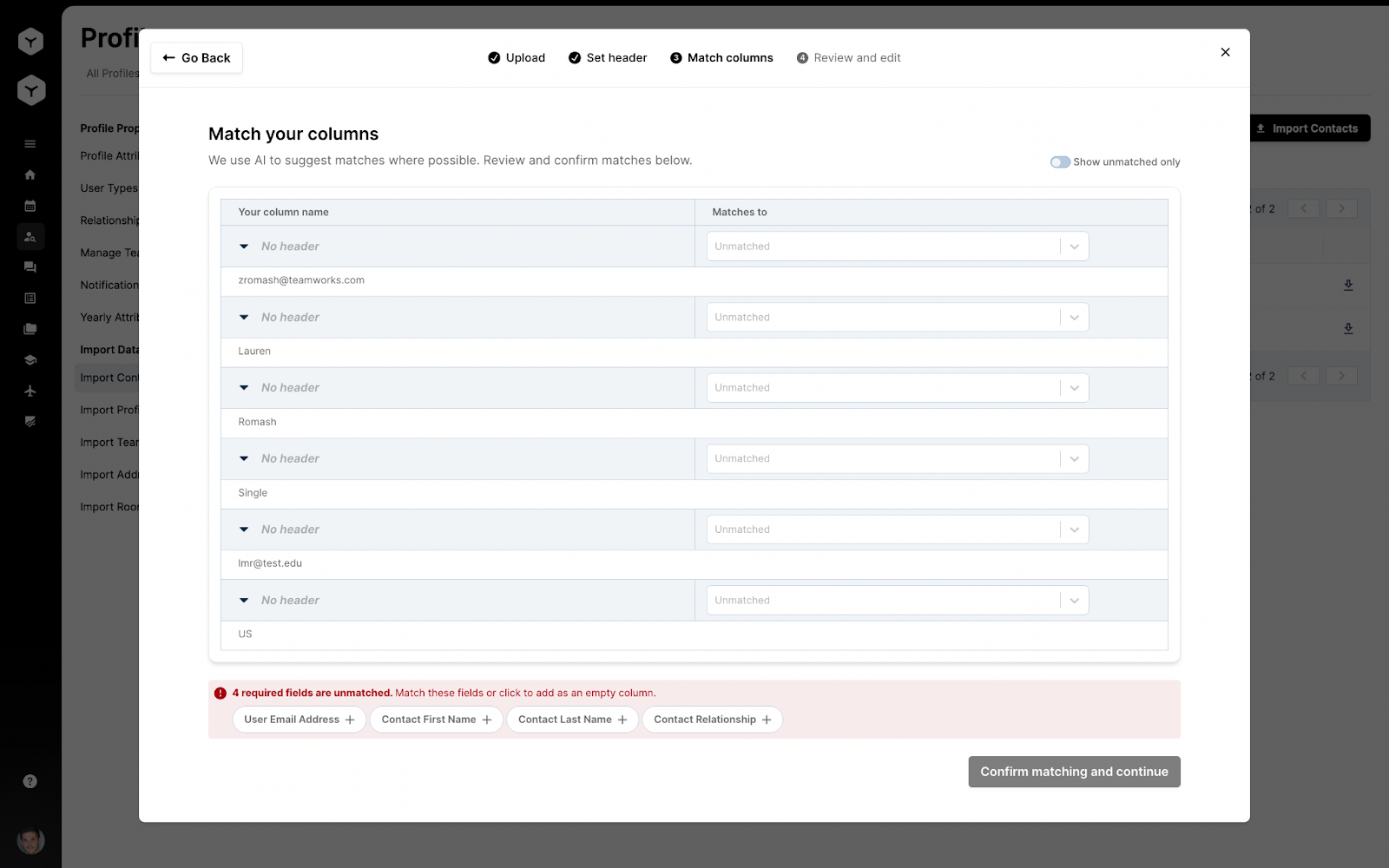
Task: Open the Home icon in sidebar
Action: point(30,174)
